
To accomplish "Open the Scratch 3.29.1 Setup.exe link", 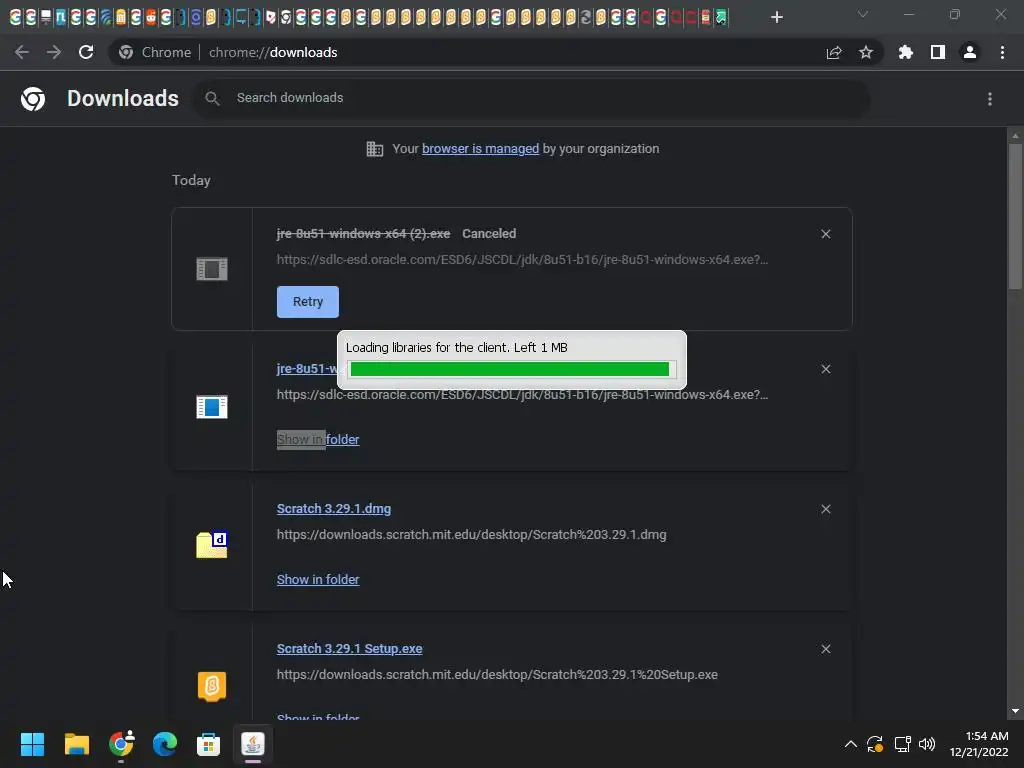I will pyautogui.click(x=349, y=648).
